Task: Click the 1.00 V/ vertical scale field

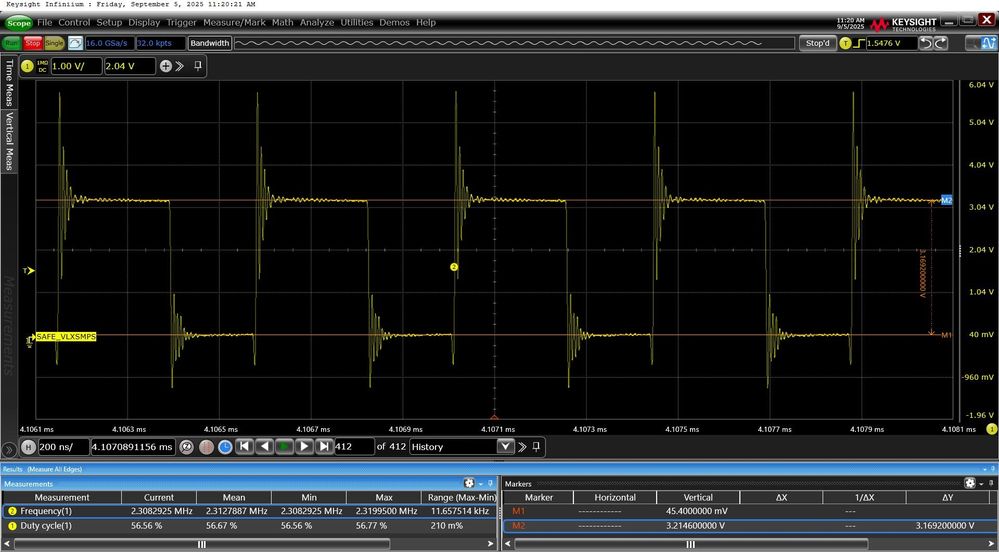Action: coord(76,66)
